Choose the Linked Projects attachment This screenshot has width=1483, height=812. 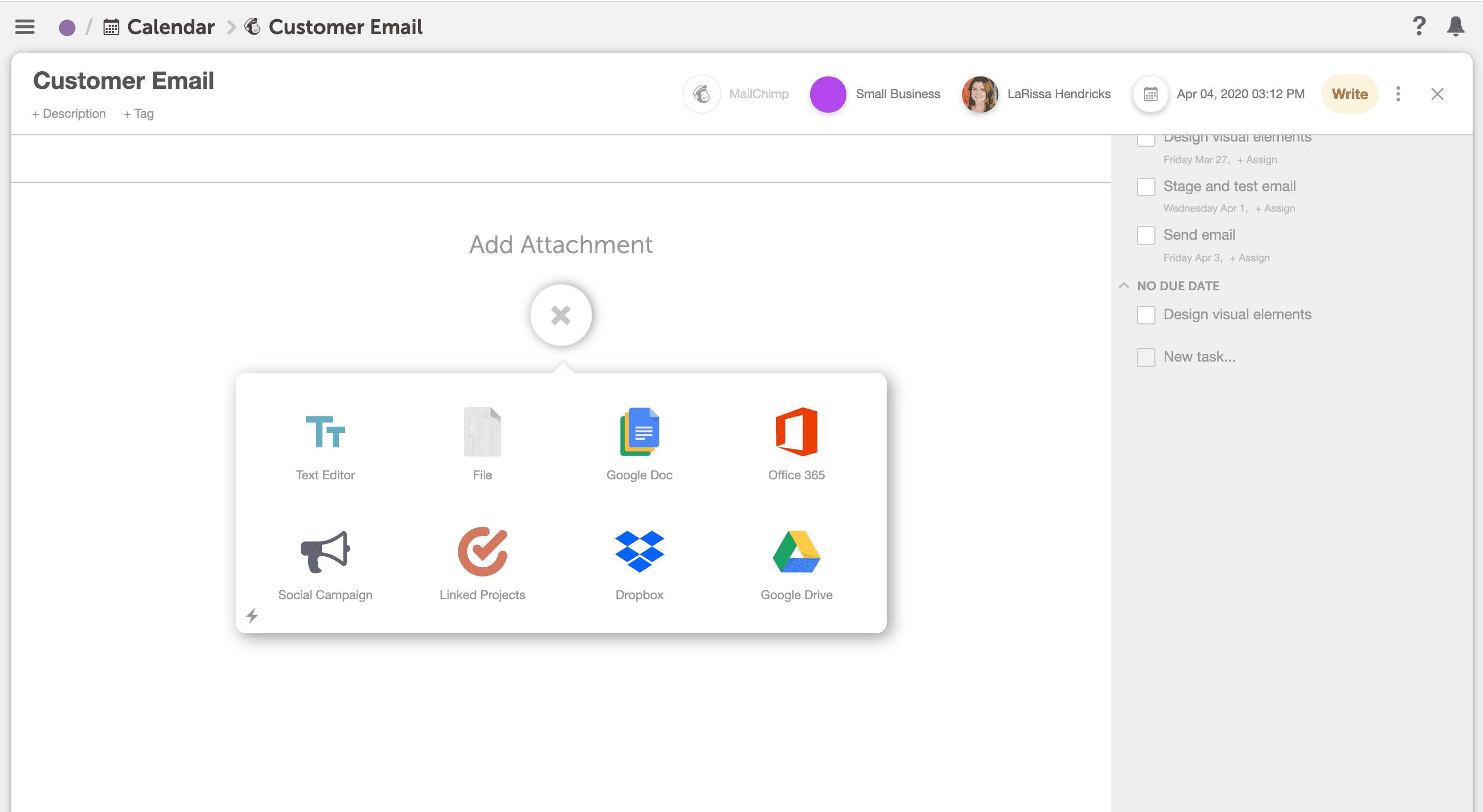[483, 564]
